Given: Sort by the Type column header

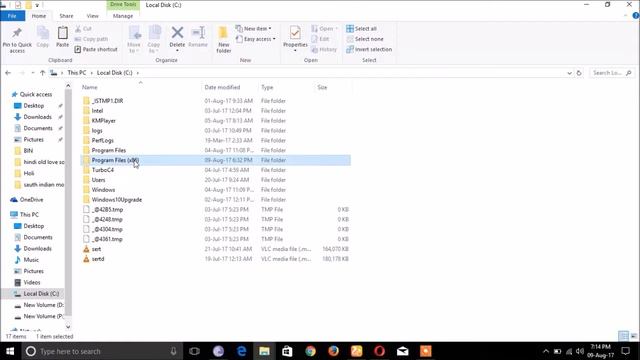Looking at the screenshot, I should coord(267,87).
